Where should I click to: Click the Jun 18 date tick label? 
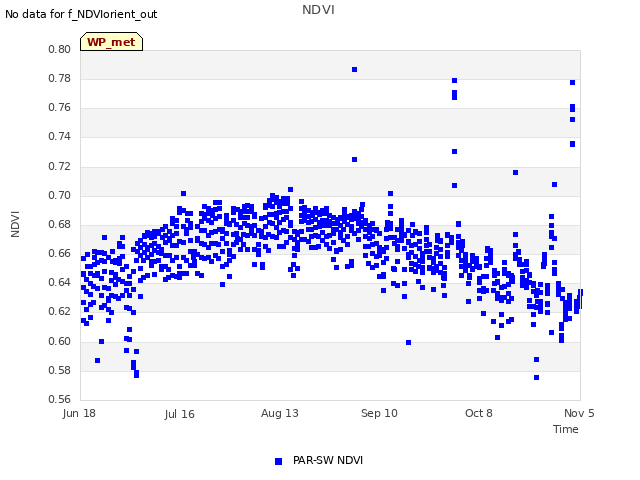point(79,413)
